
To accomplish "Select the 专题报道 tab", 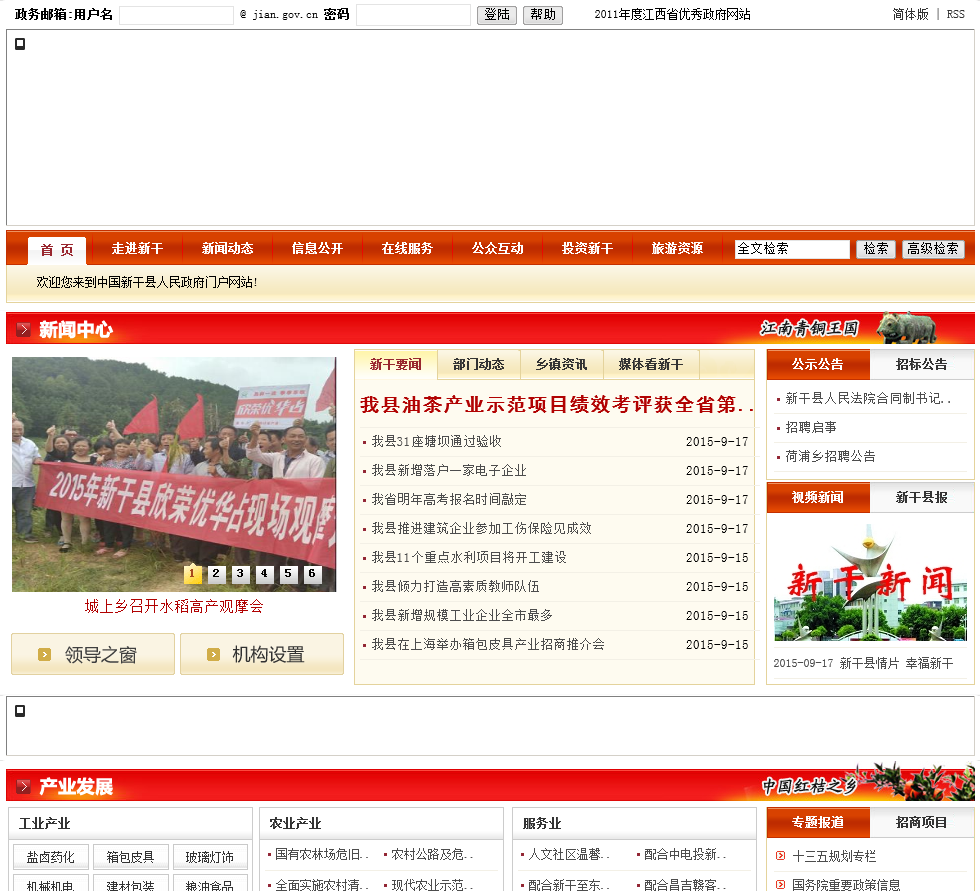I will click(818, 822).
